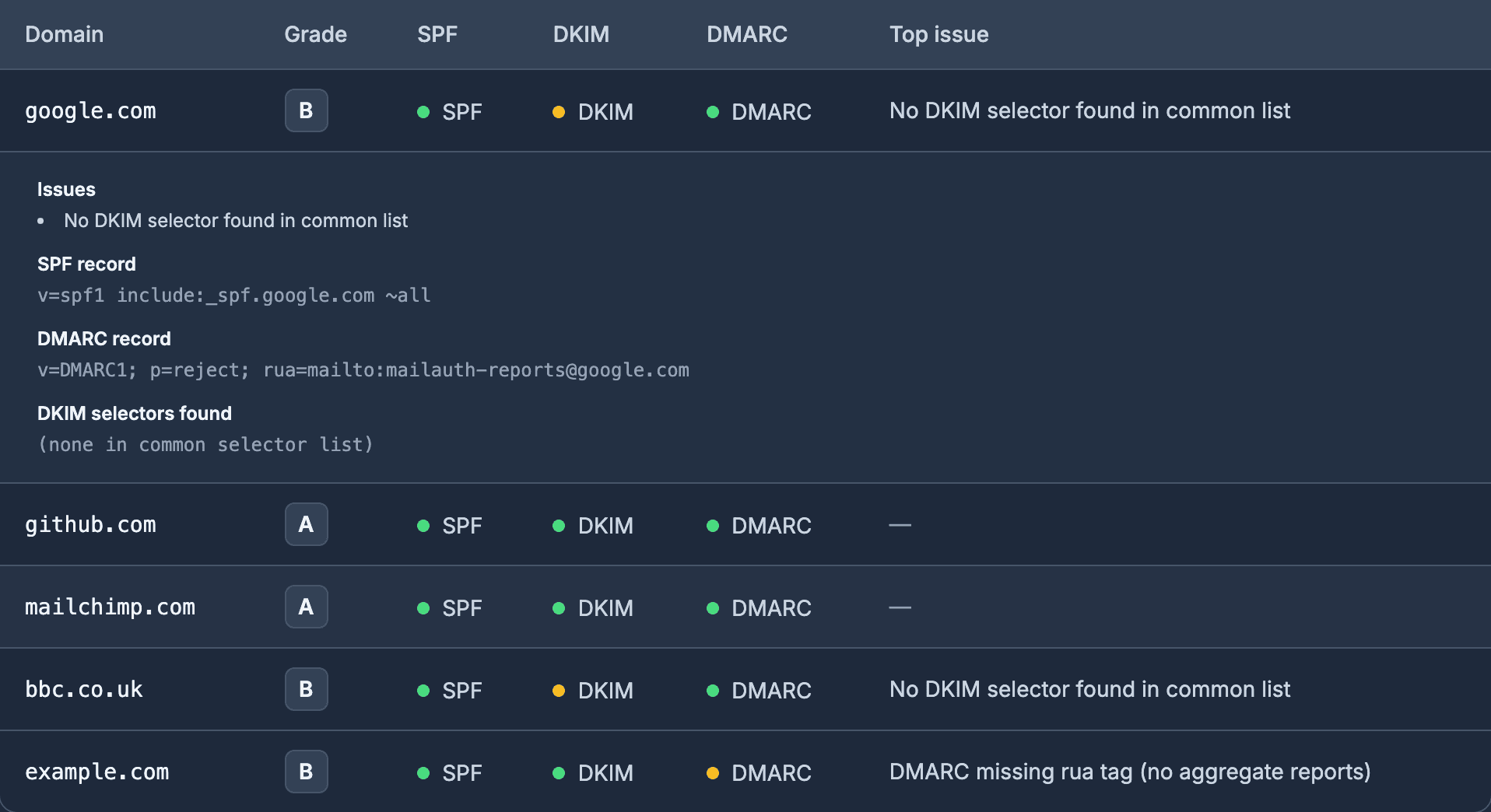Click the B grade badge for bbc.co.uk
This screenshot has height=812, width=1491.
[x=306, y=689]
